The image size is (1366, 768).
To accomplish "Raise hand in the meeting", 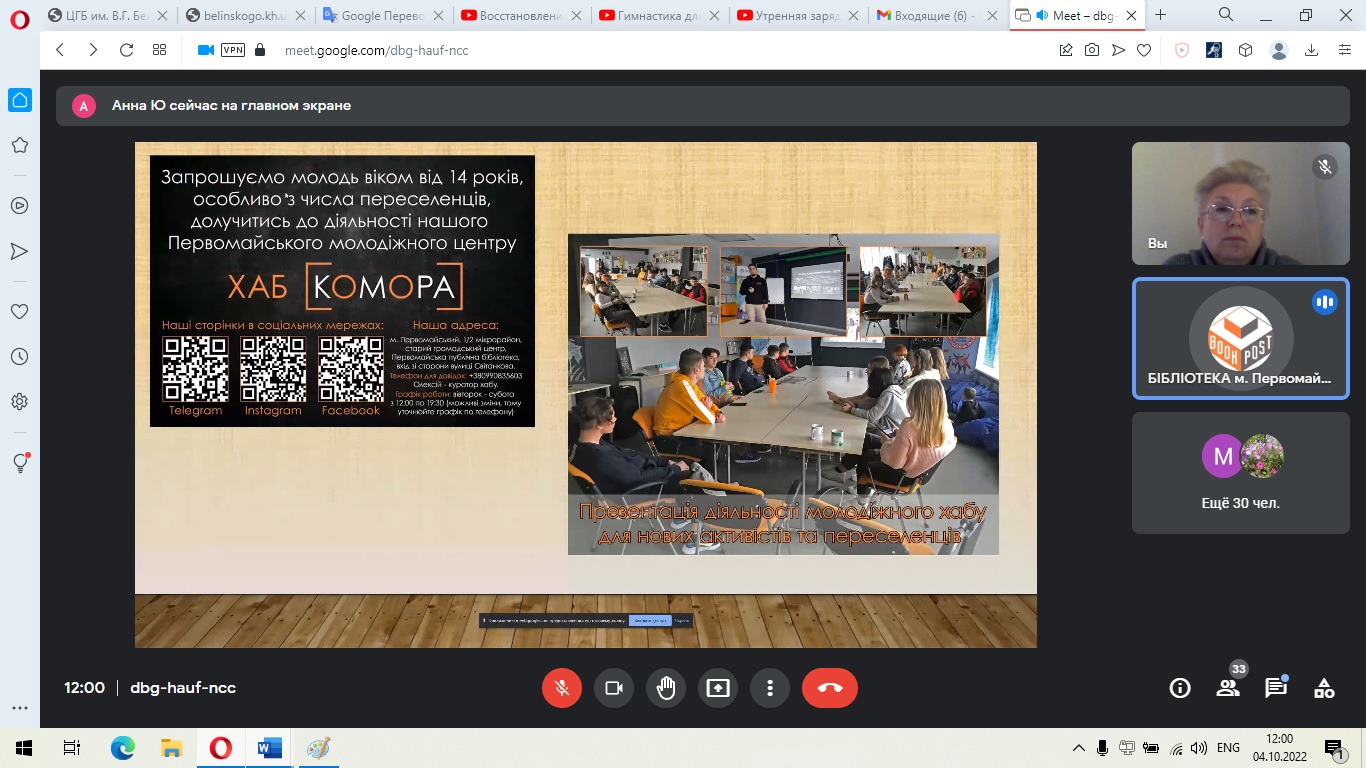I will [666, 688].
